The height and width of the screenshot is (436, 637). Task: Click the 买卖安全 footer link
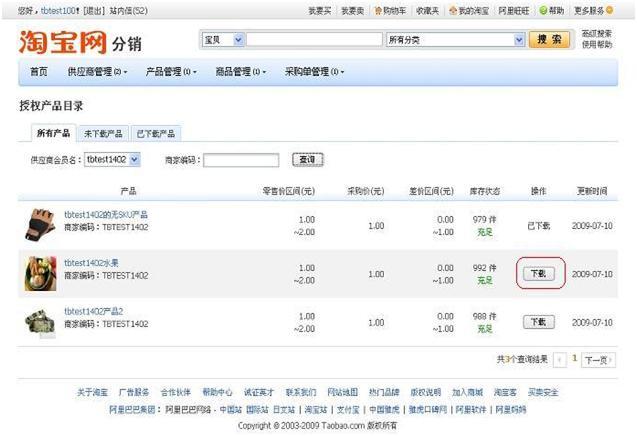[x=543, y=392]
